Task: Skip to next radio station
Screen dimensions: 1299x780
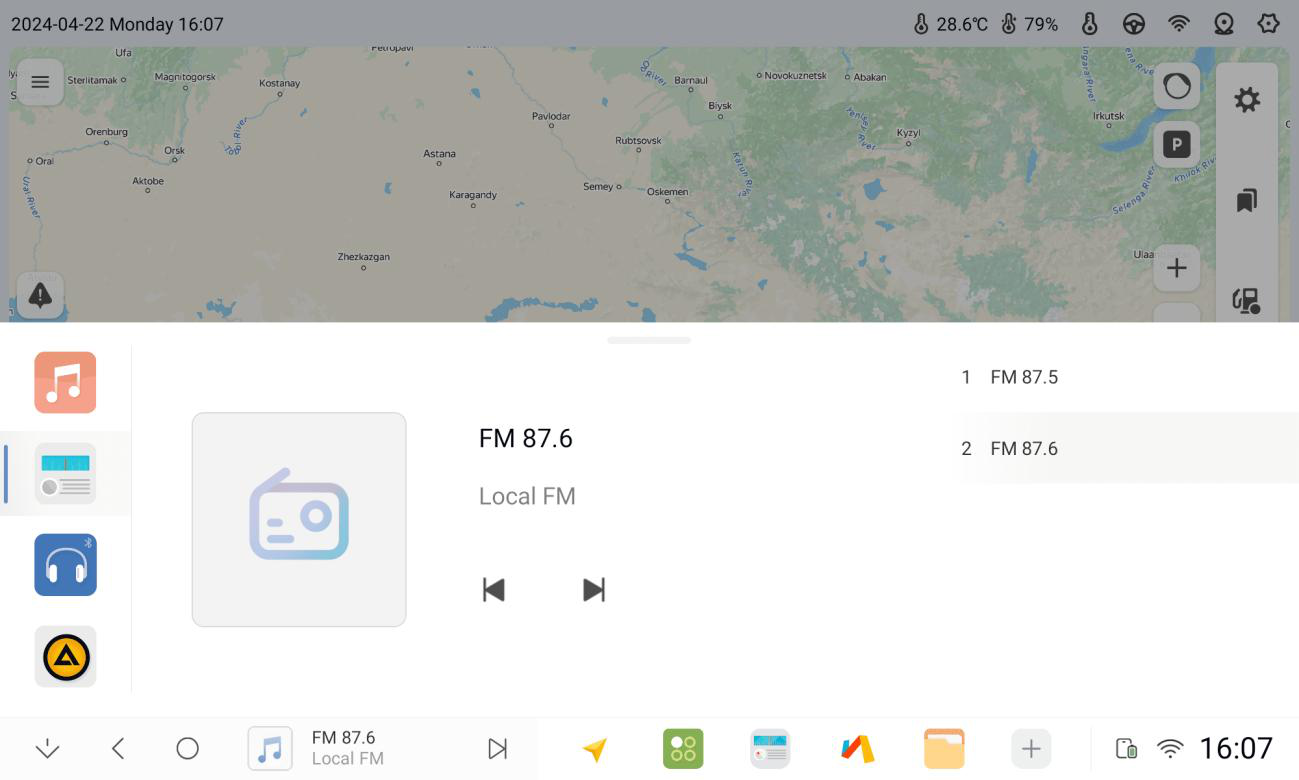Action: click(x=594, y=590)
